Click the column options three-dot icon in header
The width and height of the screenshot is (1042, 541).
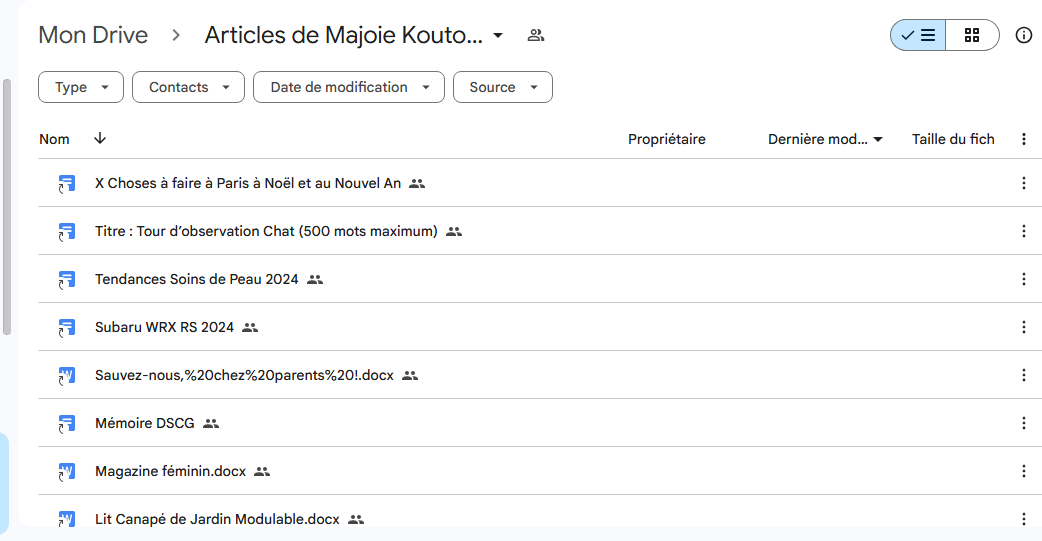tap(1023, 139)
